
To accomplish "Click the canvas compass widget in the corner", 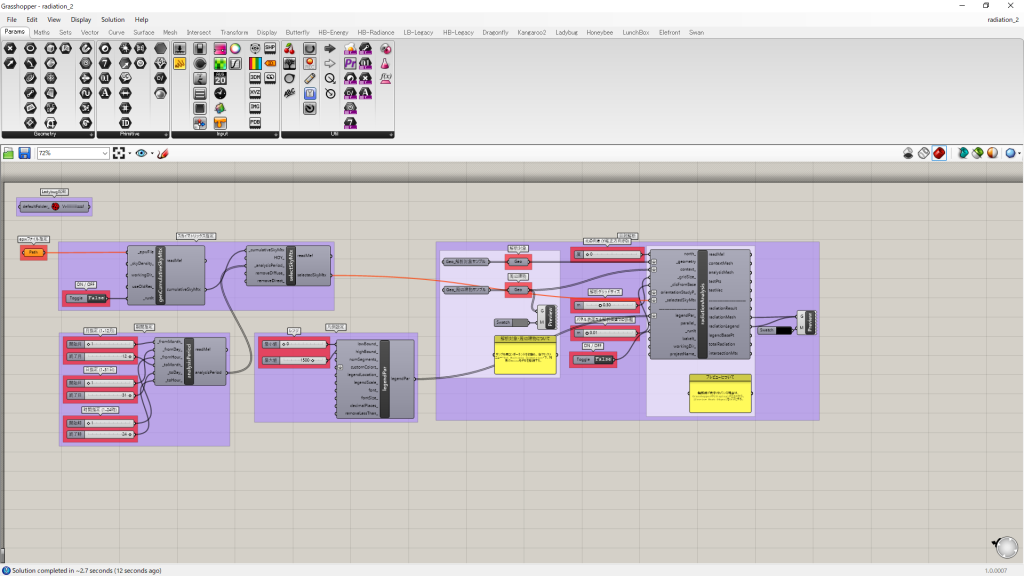I will coord(1006,547).
